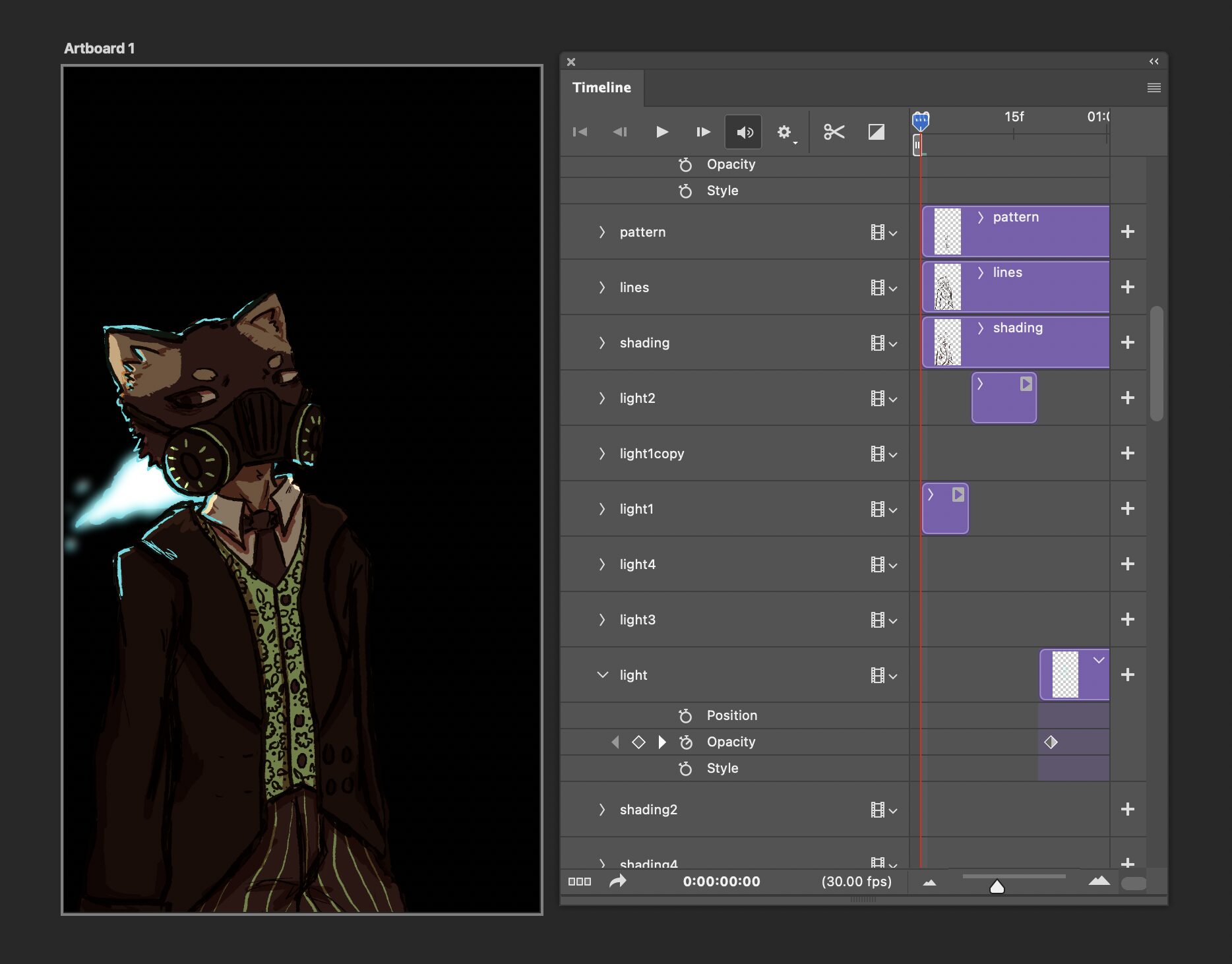1232x964 pixels.
Task: Close the Timeline panel
Action: pos(571,62)
